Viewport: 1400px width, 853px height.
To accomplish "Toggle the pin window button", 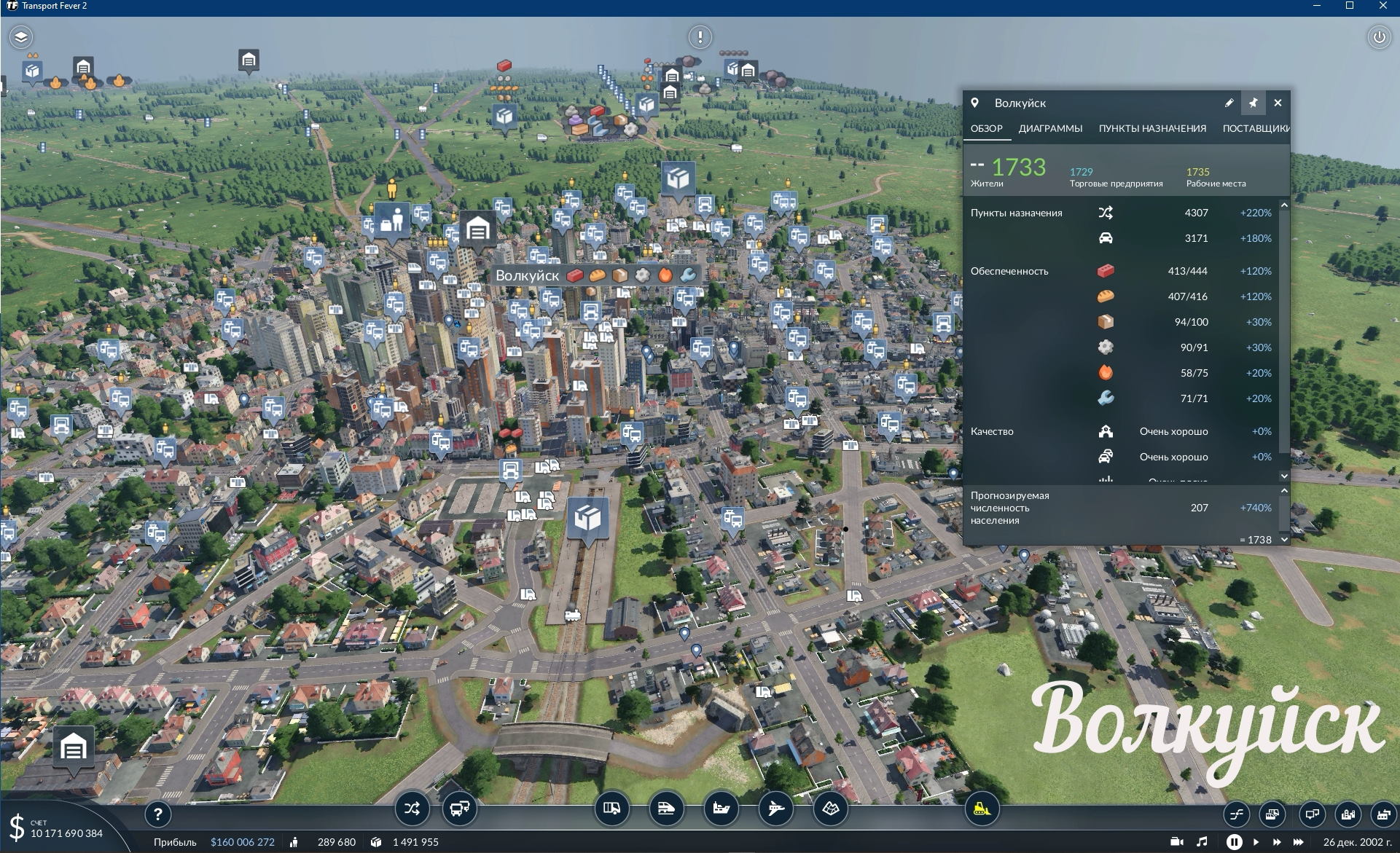I will [1254, 103].
